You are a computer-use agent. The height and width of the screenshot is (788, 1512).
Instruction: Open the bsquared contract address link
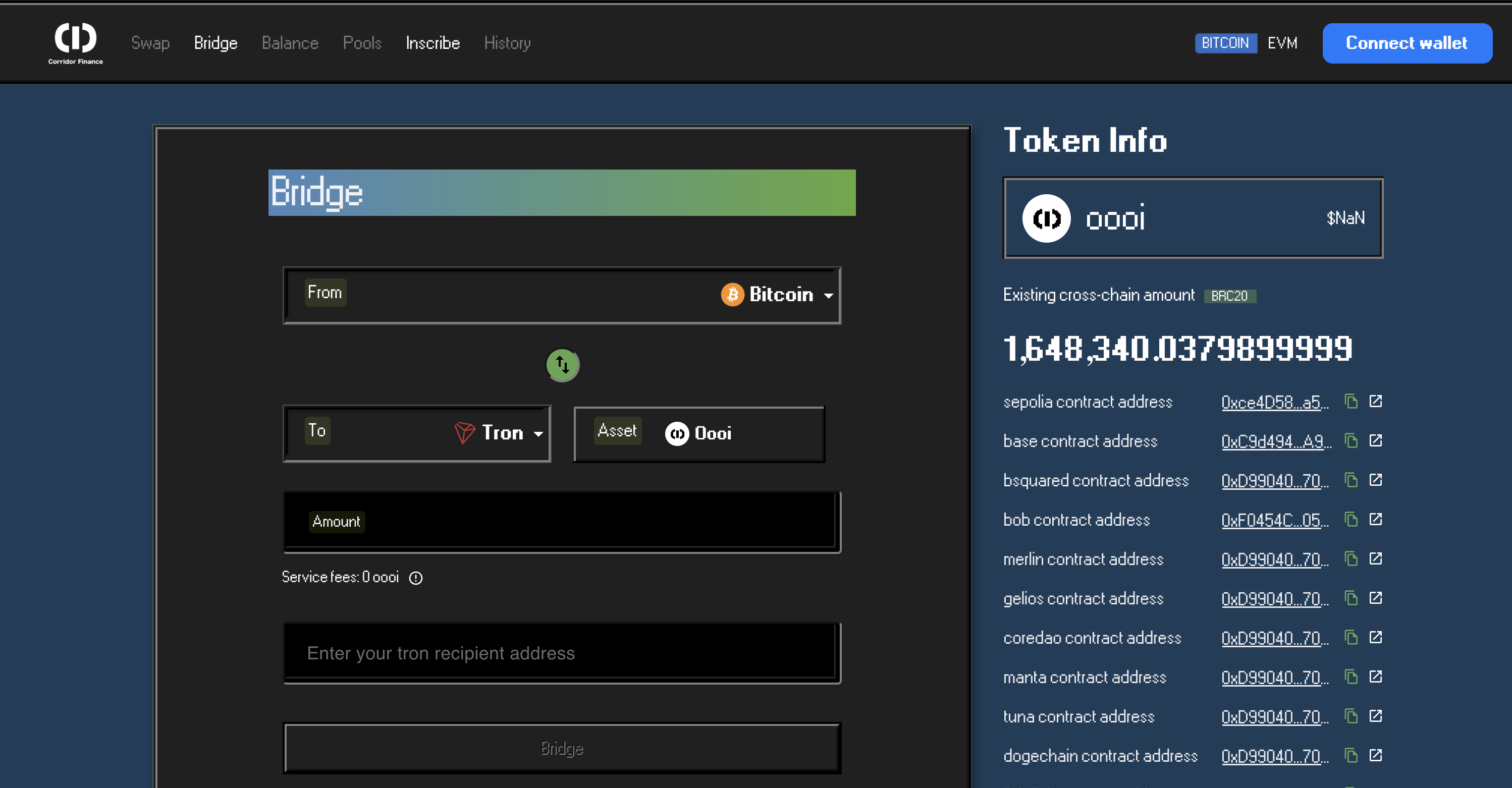click(x=1274, y=481)
